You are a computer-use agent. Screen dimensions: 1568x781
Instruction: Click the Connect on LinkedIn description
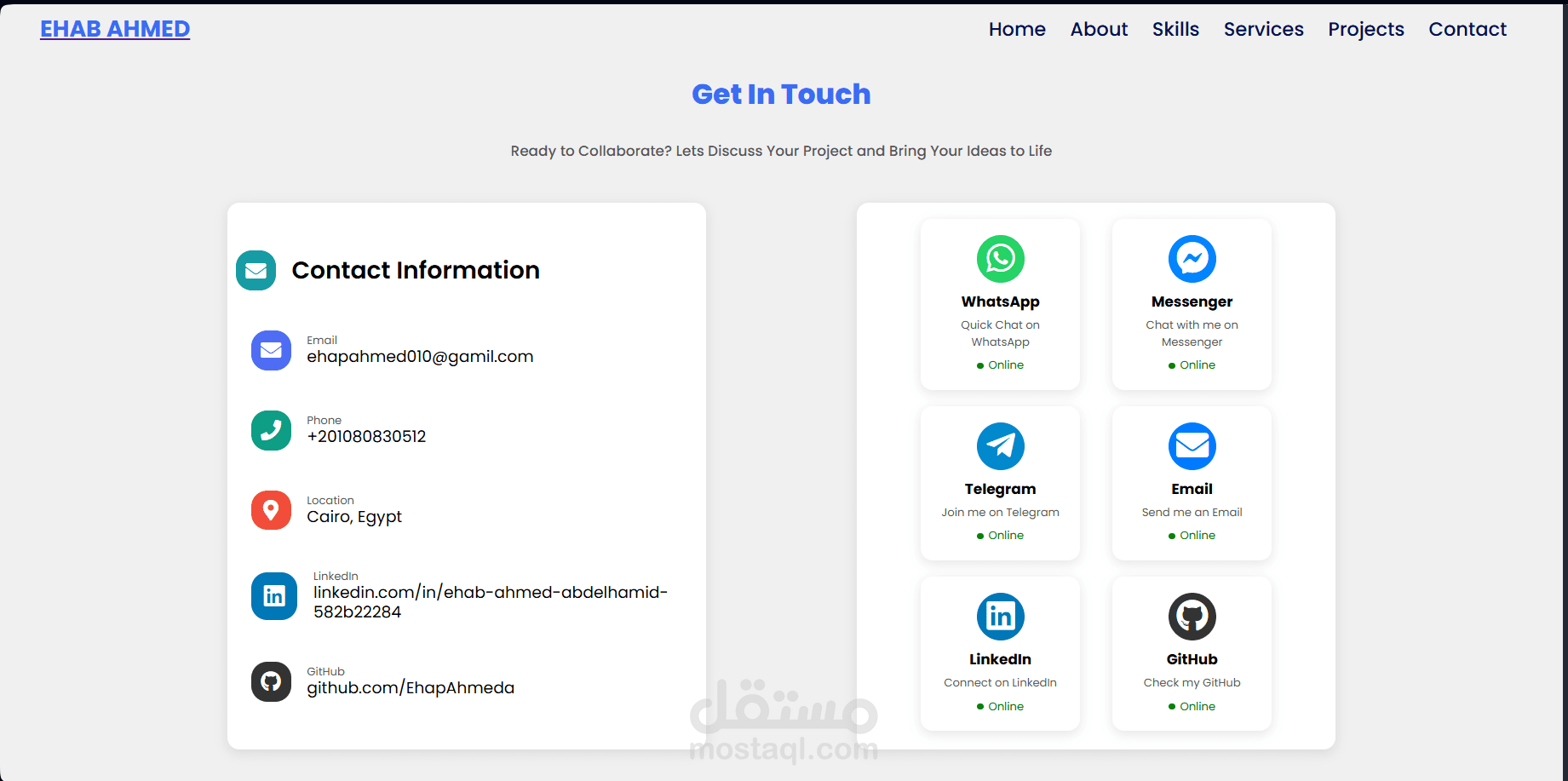[1001, 682]
